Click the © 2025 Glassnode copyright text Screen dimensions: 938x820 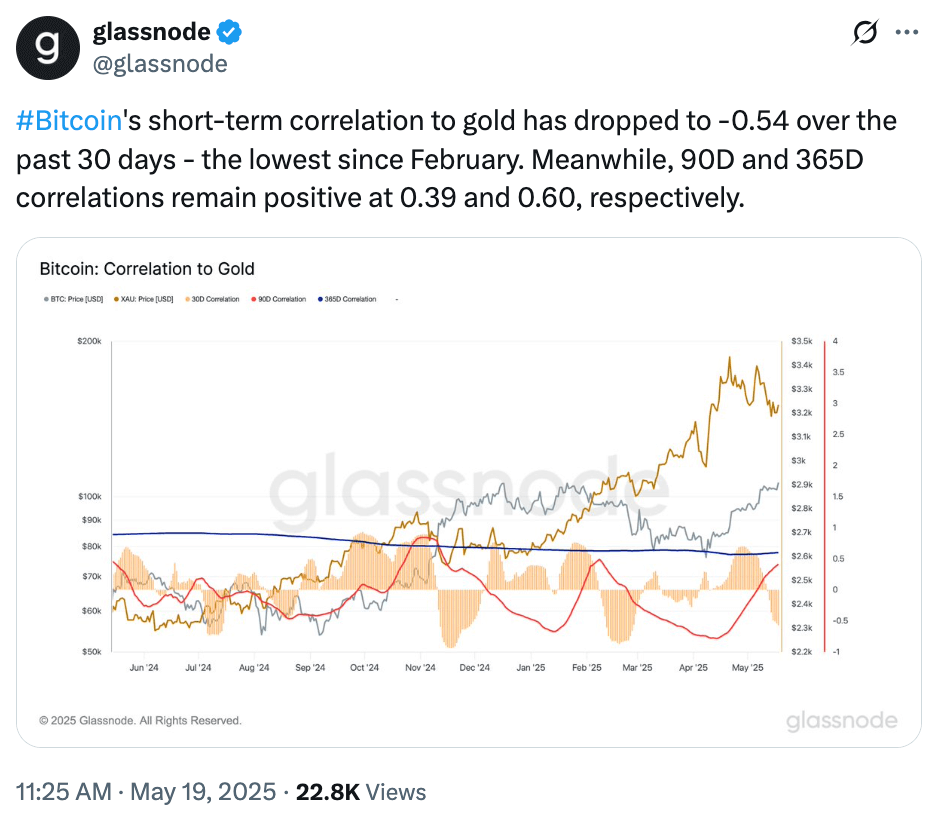pos(140,720)
